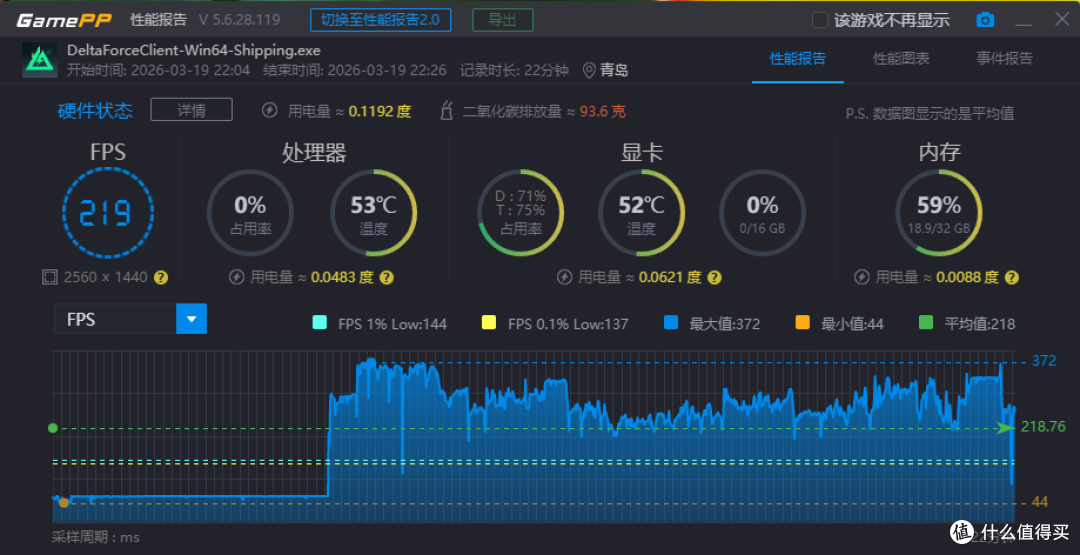Click the FPS 219 gauge
The width and height of the screenshot is (1080, 555).
point(108,213)
